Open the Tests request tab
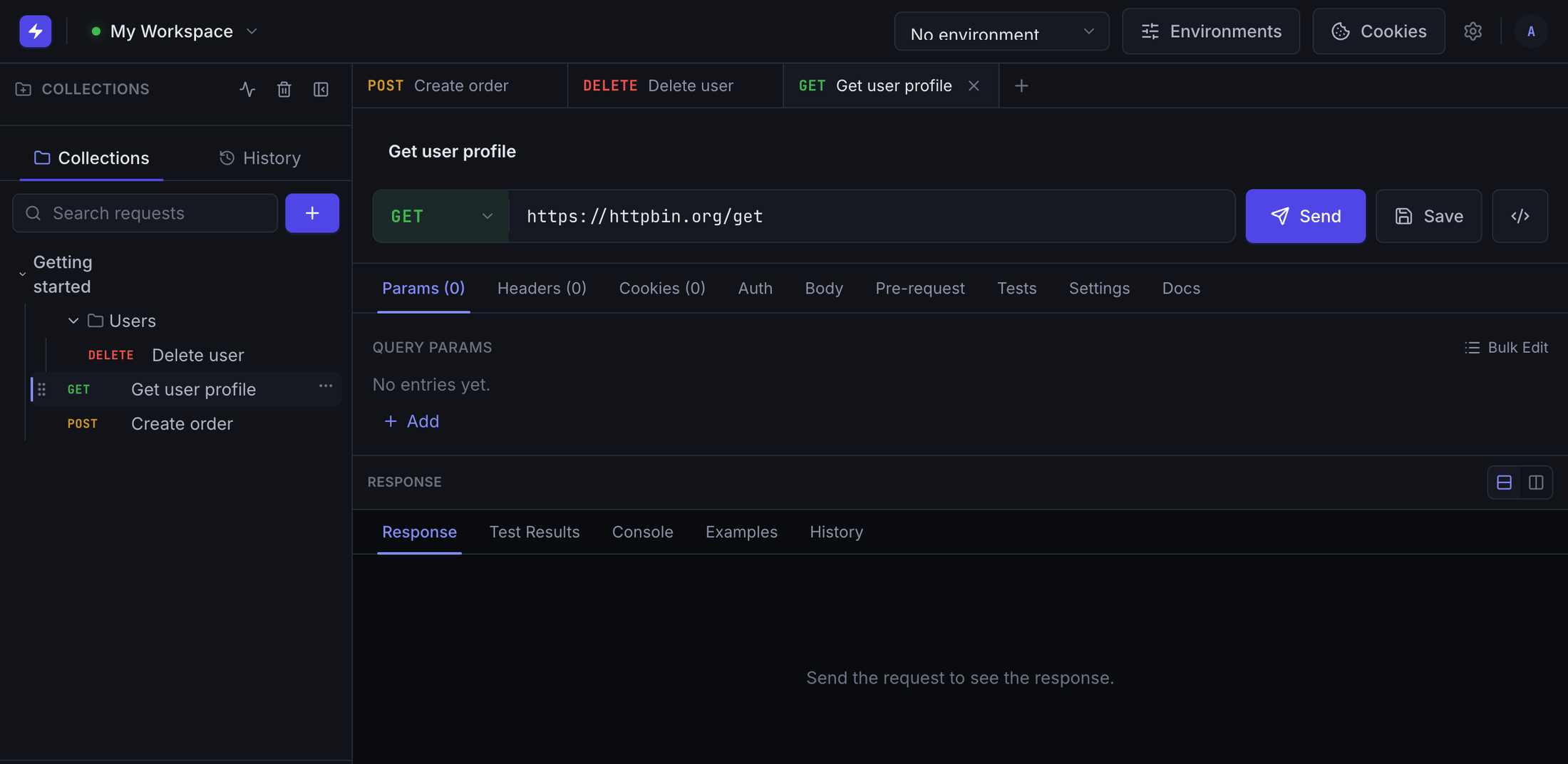 (x=1016, y=288)
